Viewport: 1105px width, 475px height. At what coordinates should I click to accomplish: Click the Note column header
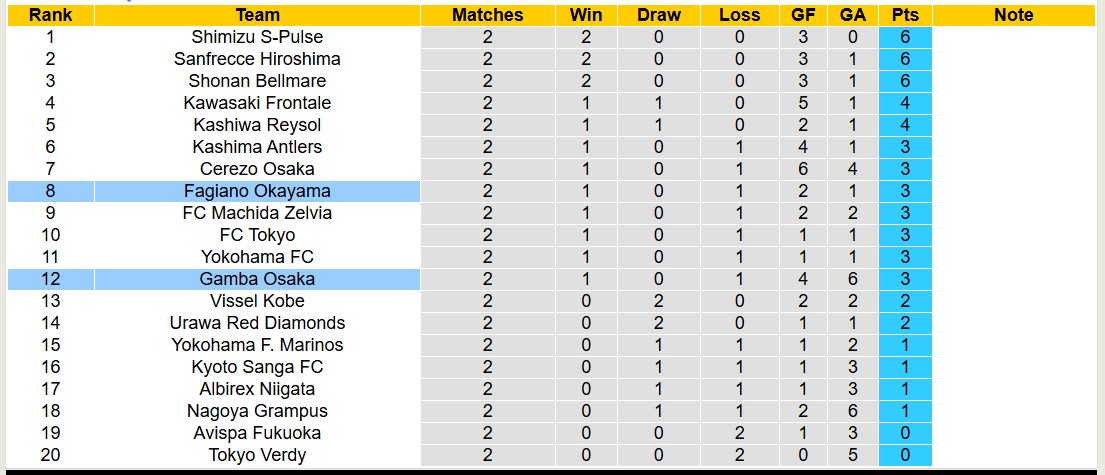click(x=1014, y=15)
